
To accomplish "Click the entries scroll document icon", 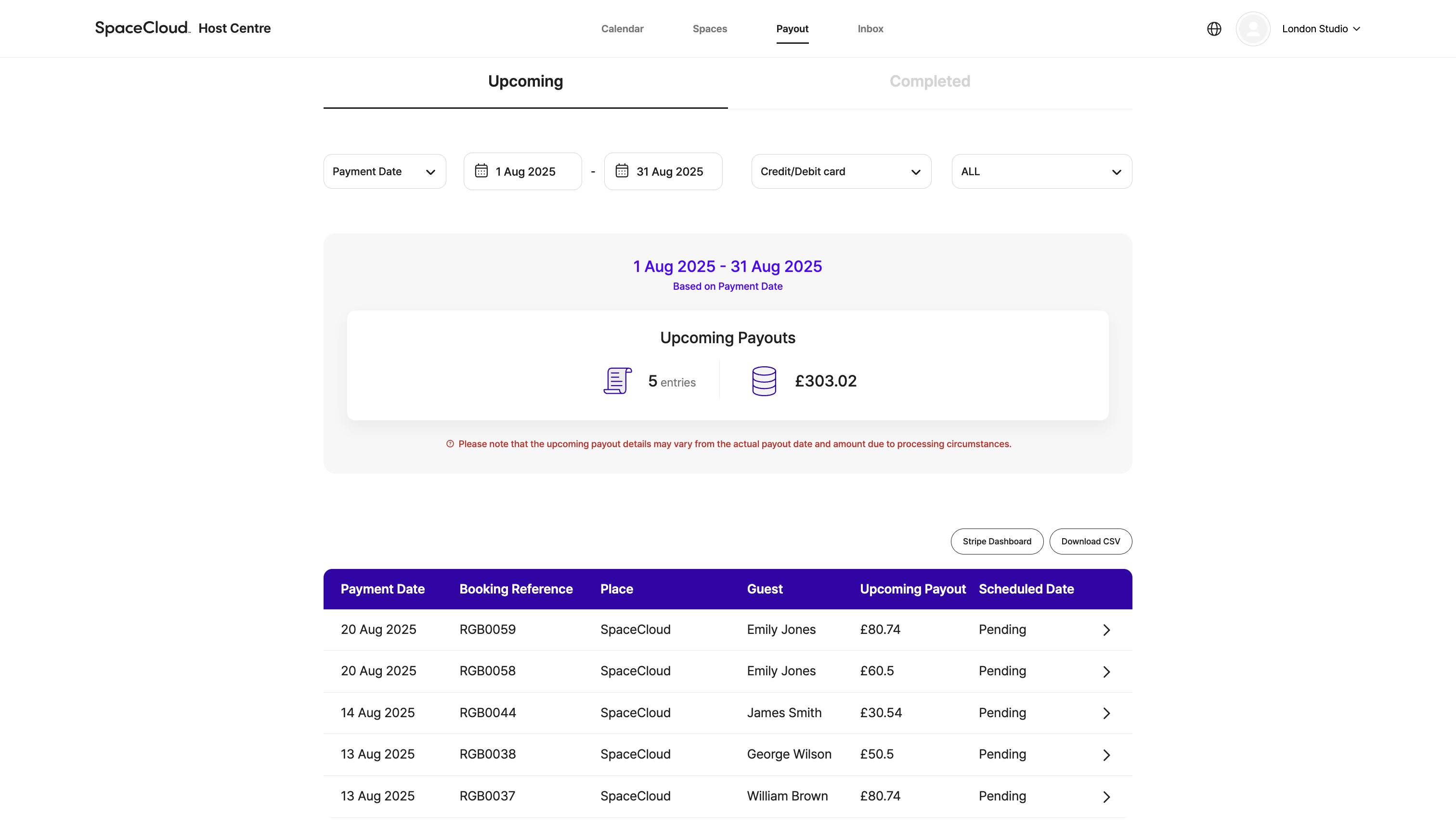I will pyautogui.click(x=617, y=381).
